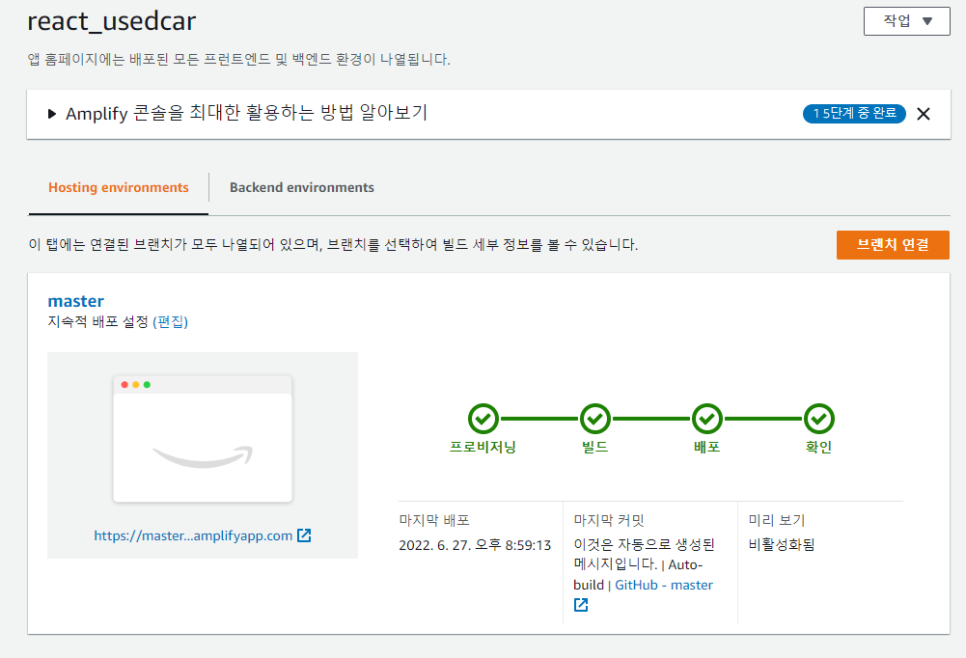Click the 빌드 step check icon
This screenshot has height=658, width=966.
[595, 419]
